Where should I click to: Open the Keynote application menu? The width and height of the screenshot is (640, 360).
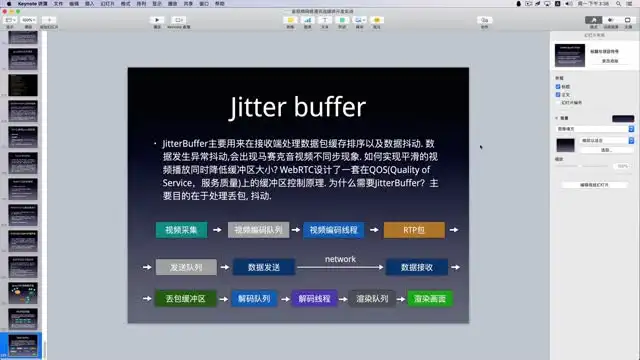(33, 3)
